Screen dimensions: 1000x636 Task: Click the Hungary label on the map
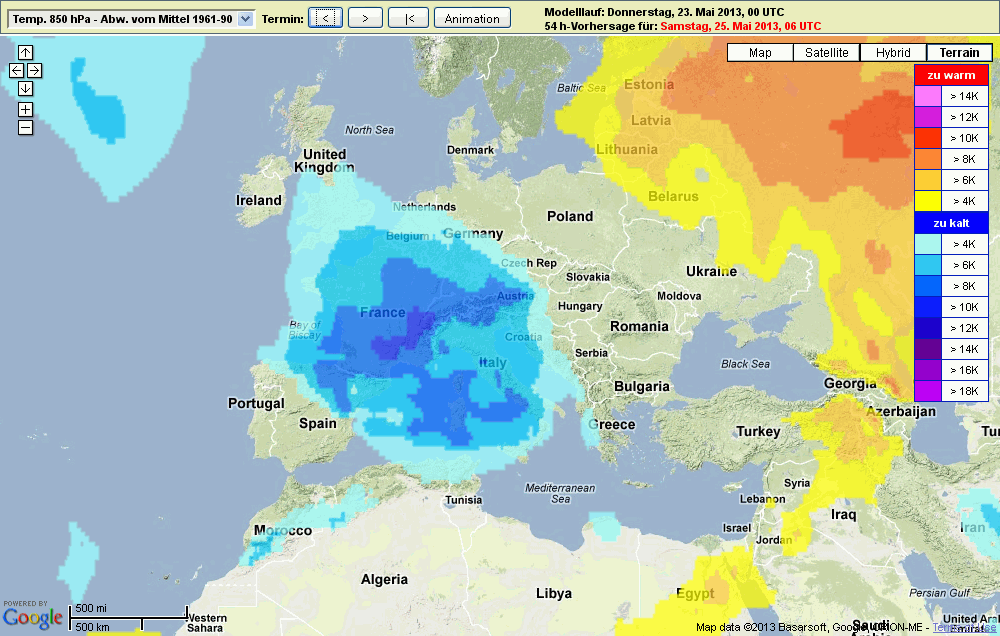580,306
